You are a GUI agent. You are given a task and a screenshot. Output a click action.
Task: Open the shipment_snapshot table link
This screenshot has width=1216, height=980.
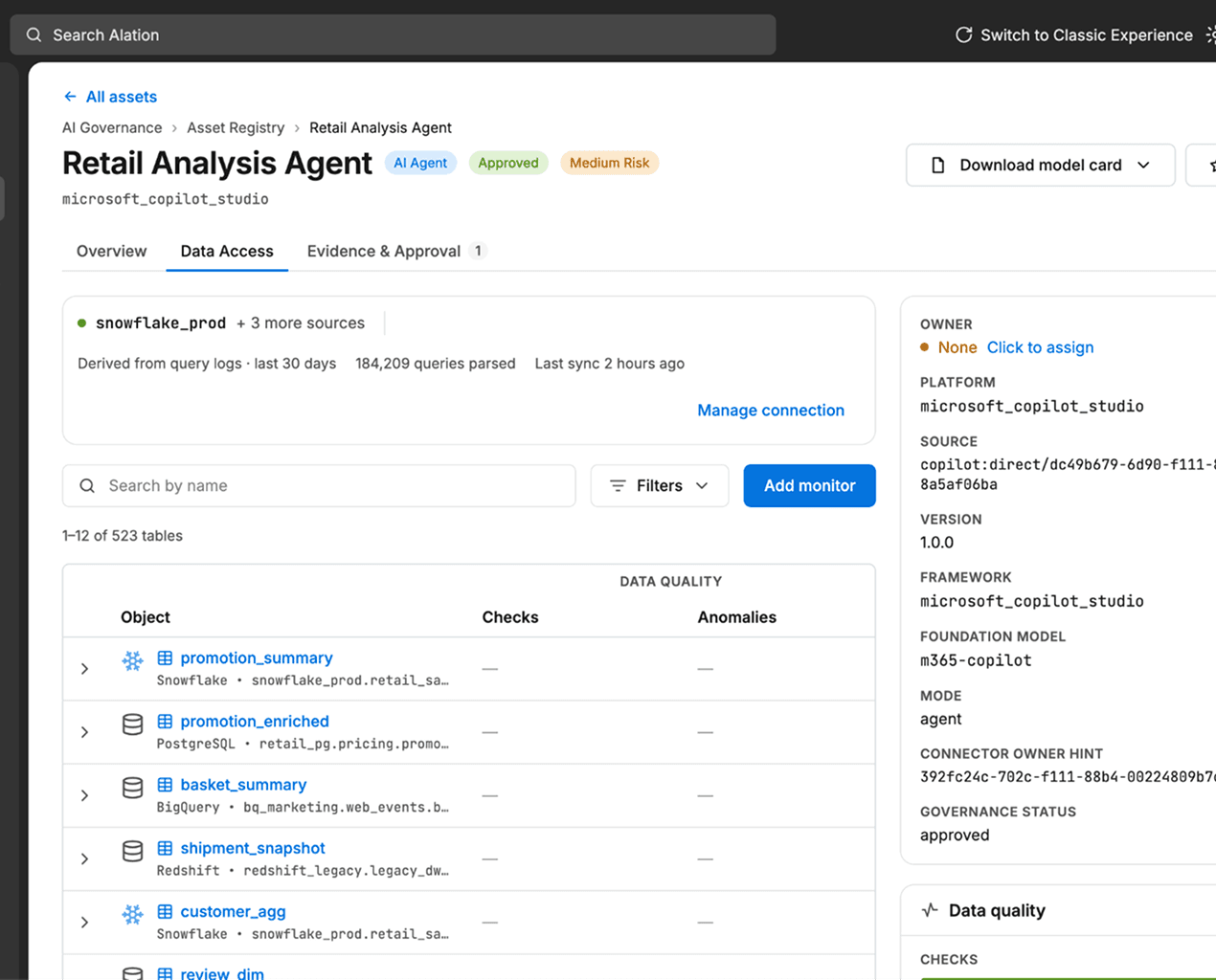pos(253,848)
